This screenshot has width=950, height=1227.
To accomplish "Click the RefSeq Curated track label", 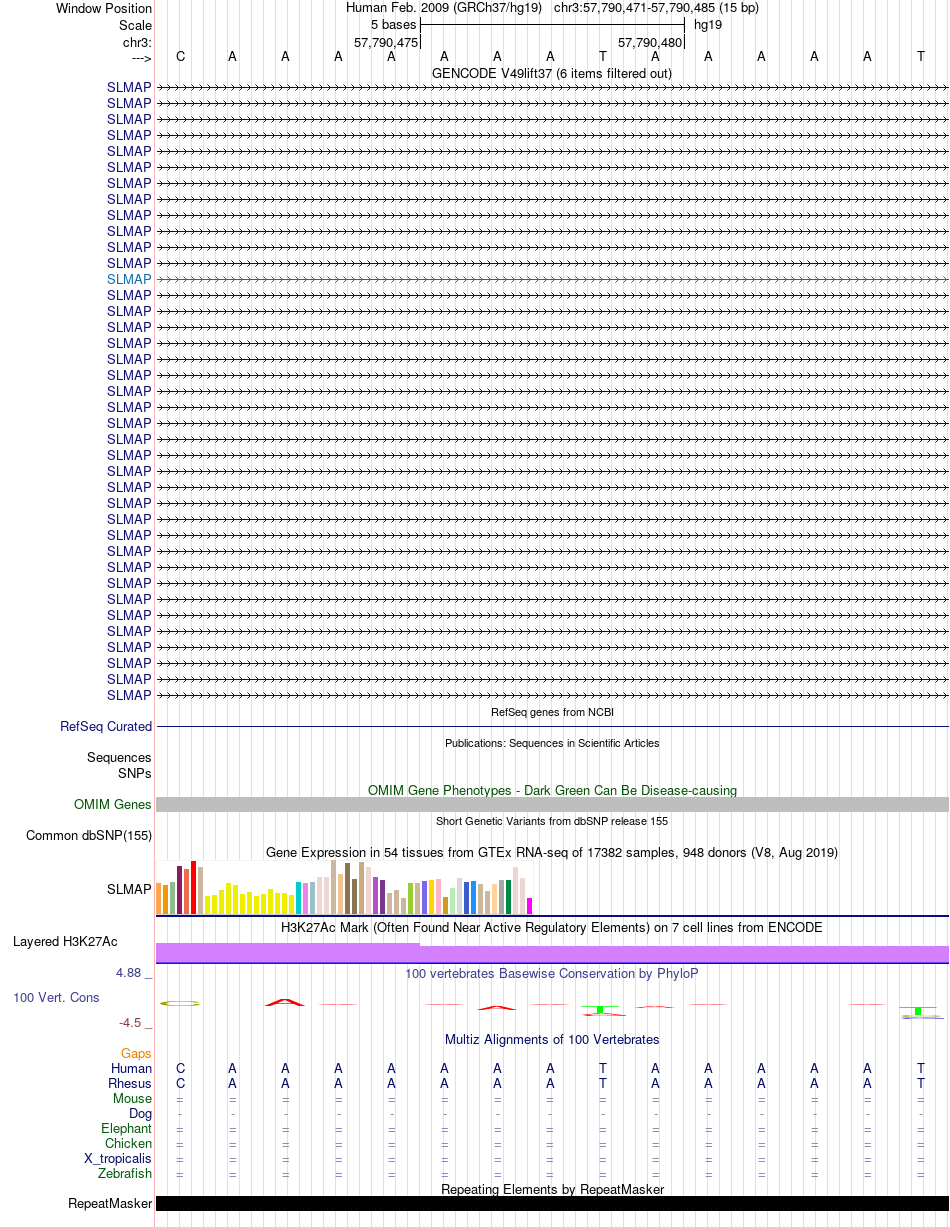I will click(106, 727).
